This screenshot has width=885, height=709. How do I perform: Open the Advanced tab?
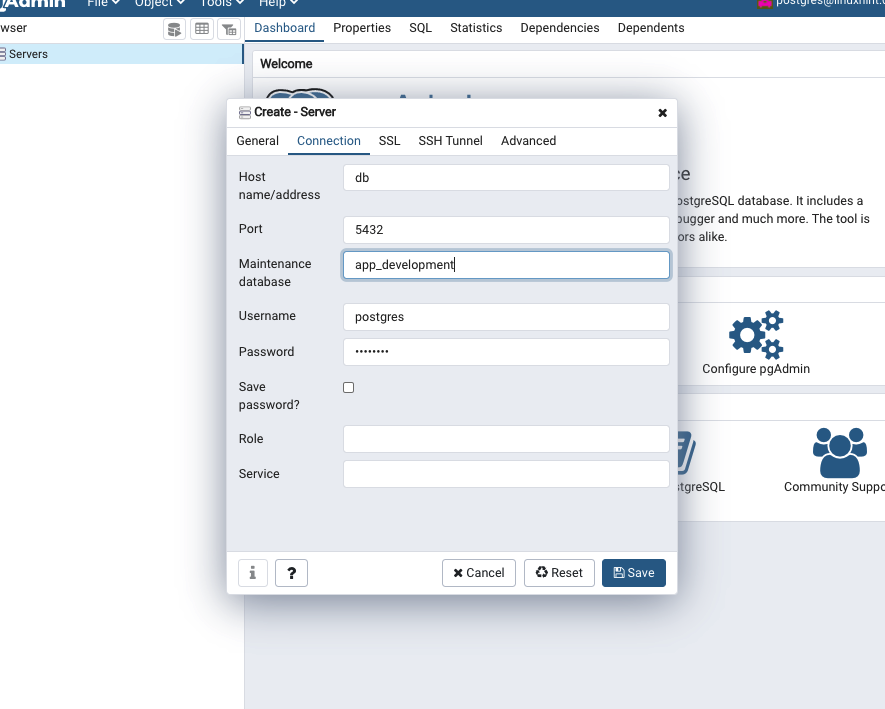click(x=528, y=141)
